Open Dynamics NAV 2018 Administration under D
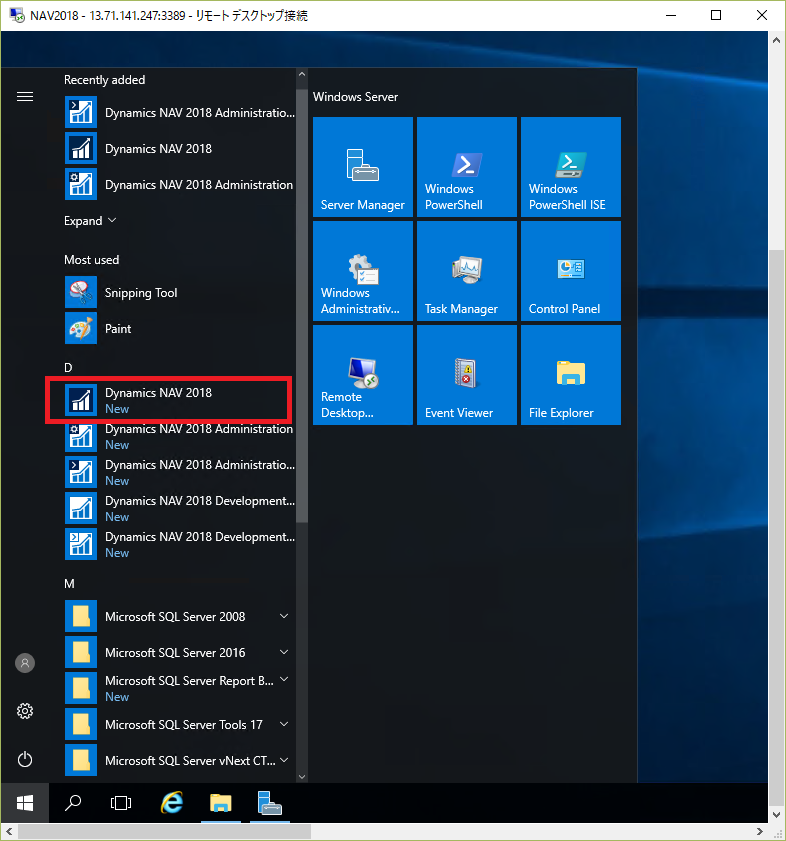 click(180, 436)
